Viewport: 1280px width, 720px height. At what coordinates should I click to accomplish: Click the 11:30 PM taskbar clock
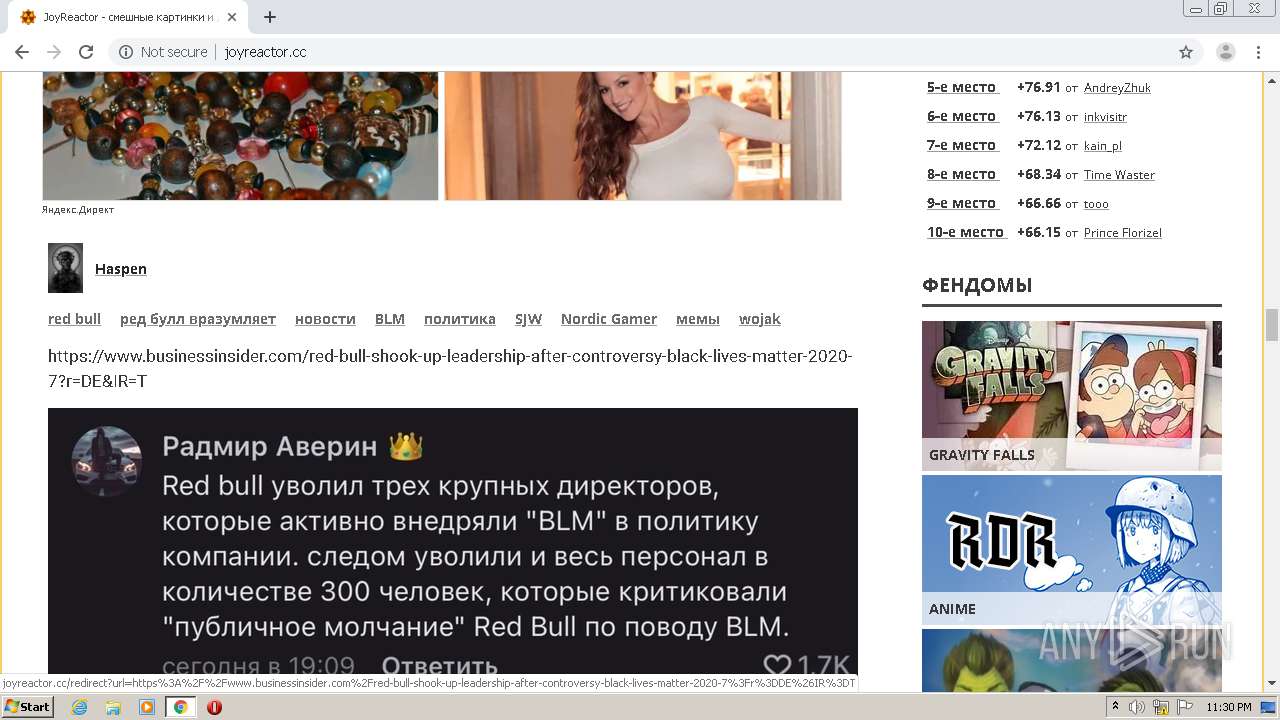1229,707
